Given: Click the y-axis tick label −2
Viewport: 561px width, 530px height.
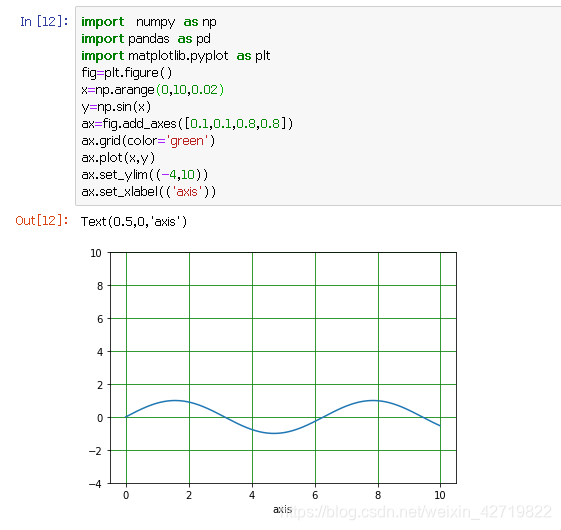Looking at the screenshot, I should coord(96,451).
